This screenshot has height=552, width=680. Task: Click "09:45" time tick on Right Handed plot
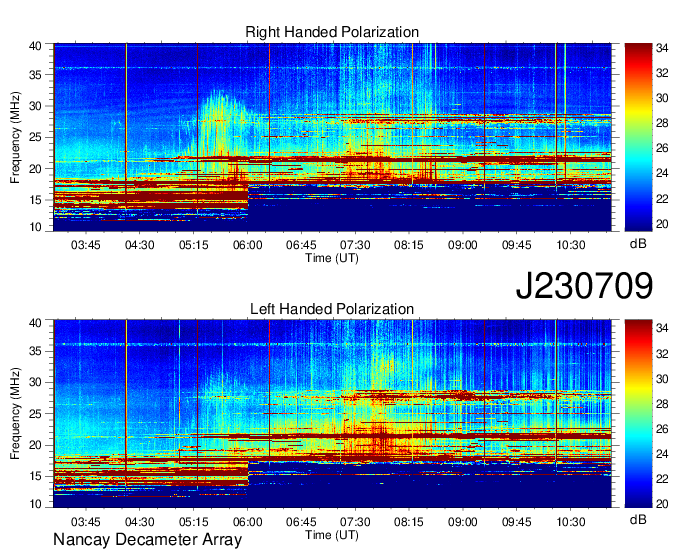pyautogui.click(x=517, y=245)
